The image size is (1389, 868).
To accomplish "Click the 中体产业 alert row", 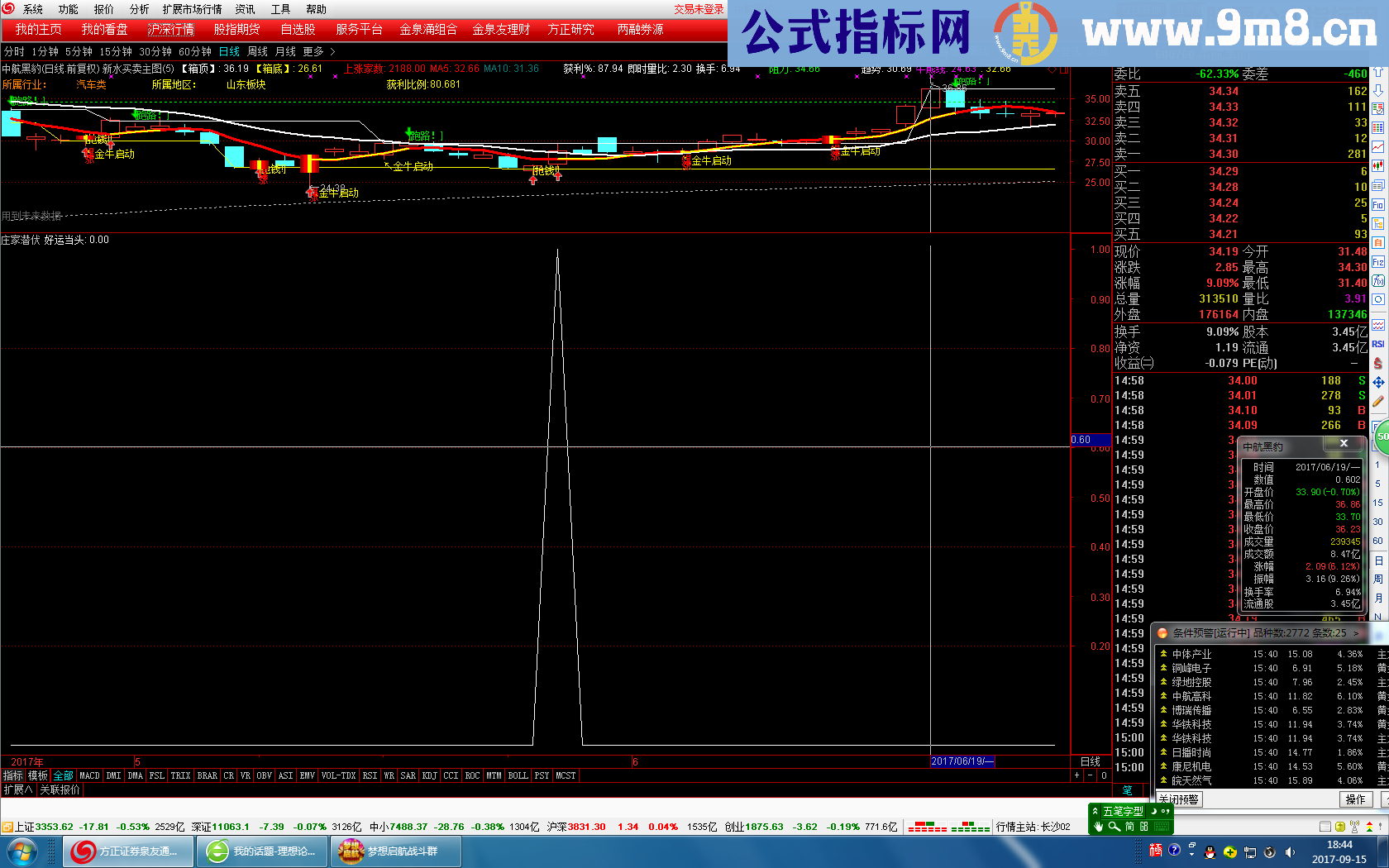I will pos(1273,654).
